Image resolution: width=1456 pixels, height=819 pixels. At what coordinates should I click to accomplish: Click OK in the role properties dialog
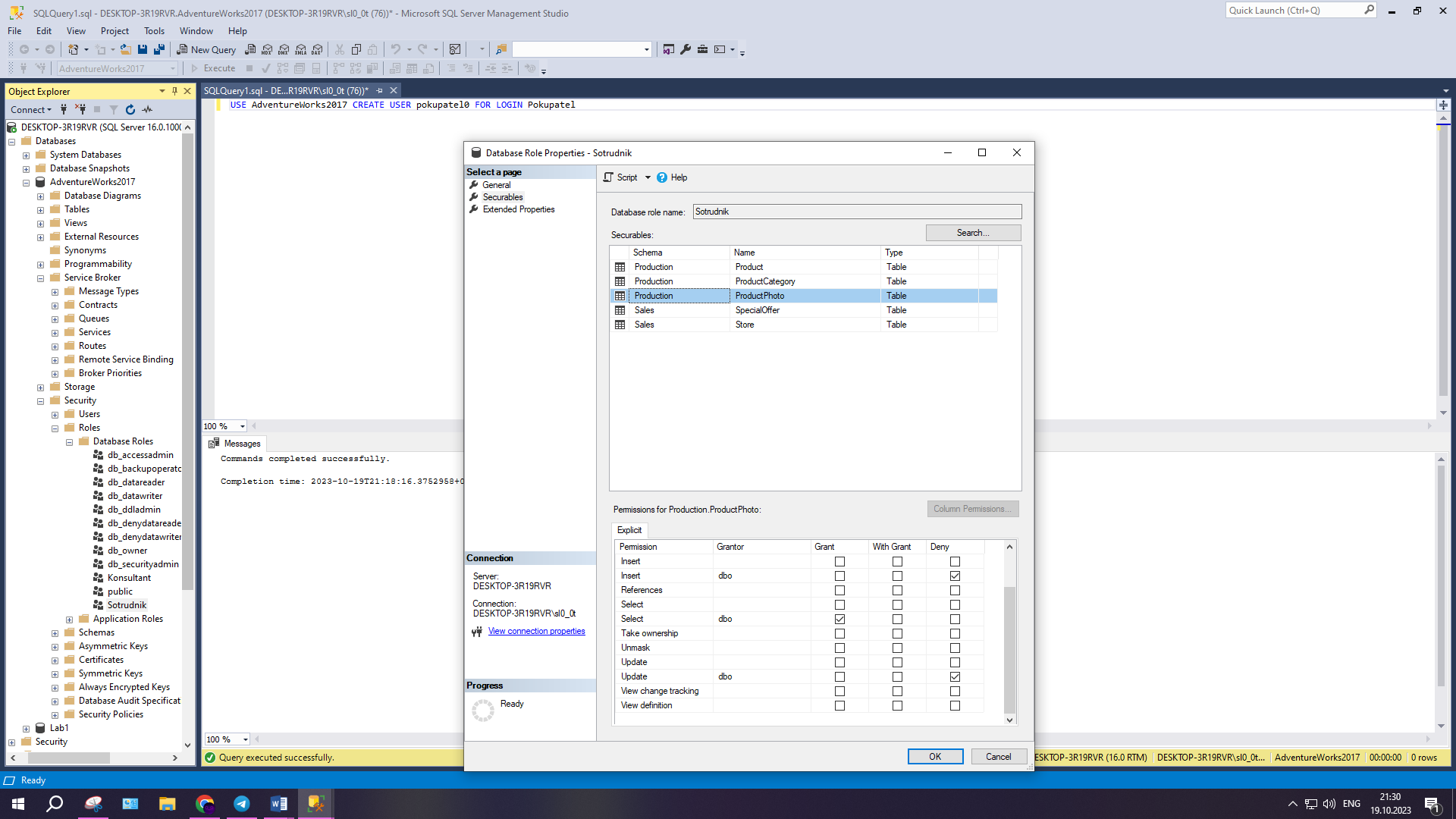click(935, 756)
